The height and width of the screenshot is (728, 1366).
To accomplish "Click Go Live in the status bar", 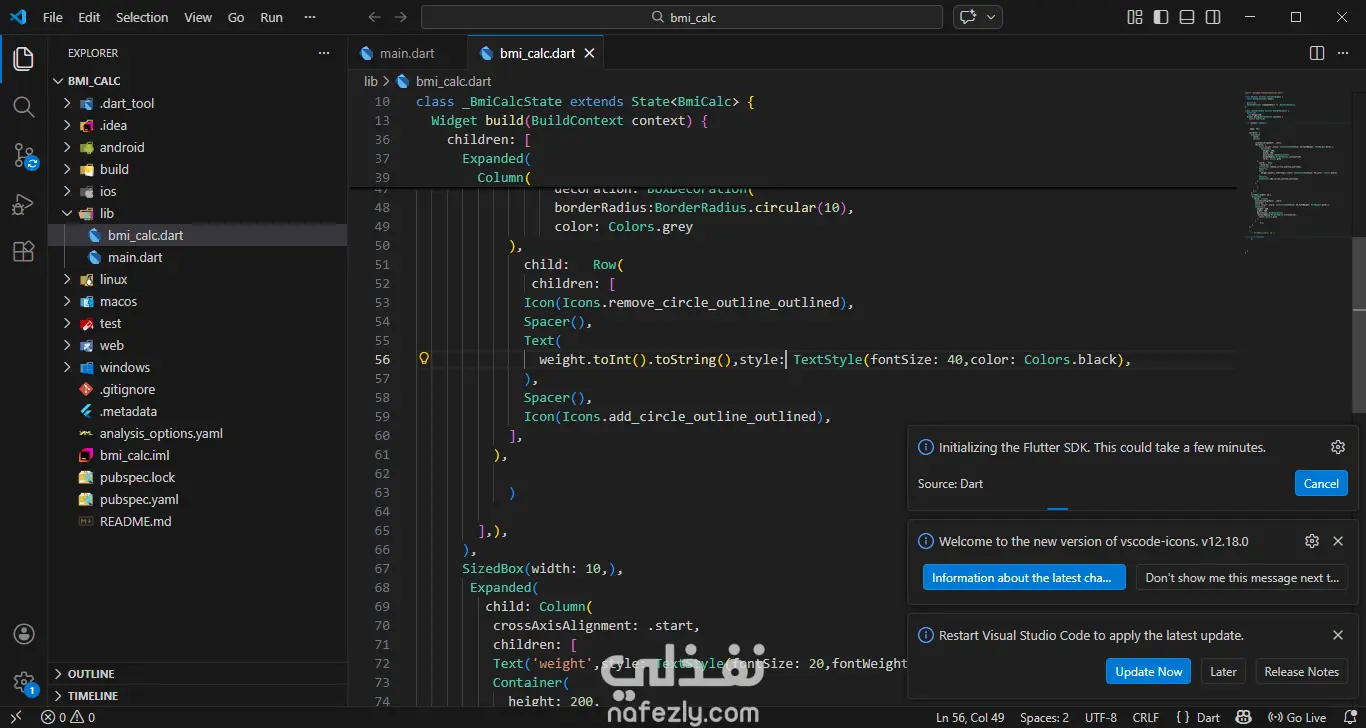I will tap(1296, 717).
